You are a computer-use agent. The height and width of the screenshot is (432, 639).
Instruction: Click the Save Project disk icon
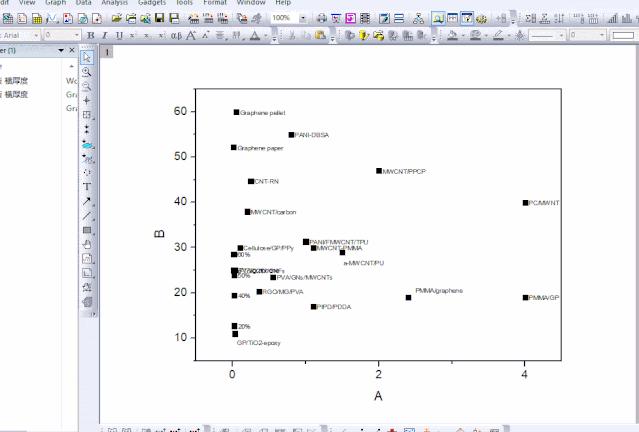click(x=160, y=18)
